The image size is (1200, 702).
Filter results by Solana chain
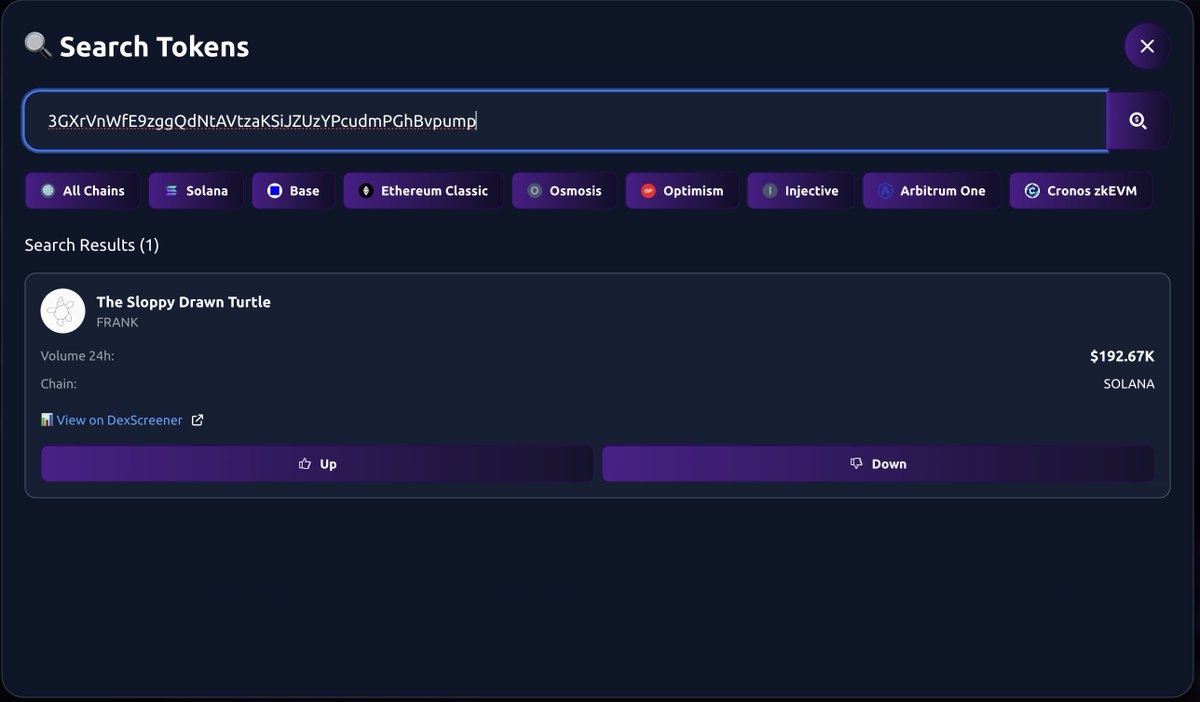(196, 191)
